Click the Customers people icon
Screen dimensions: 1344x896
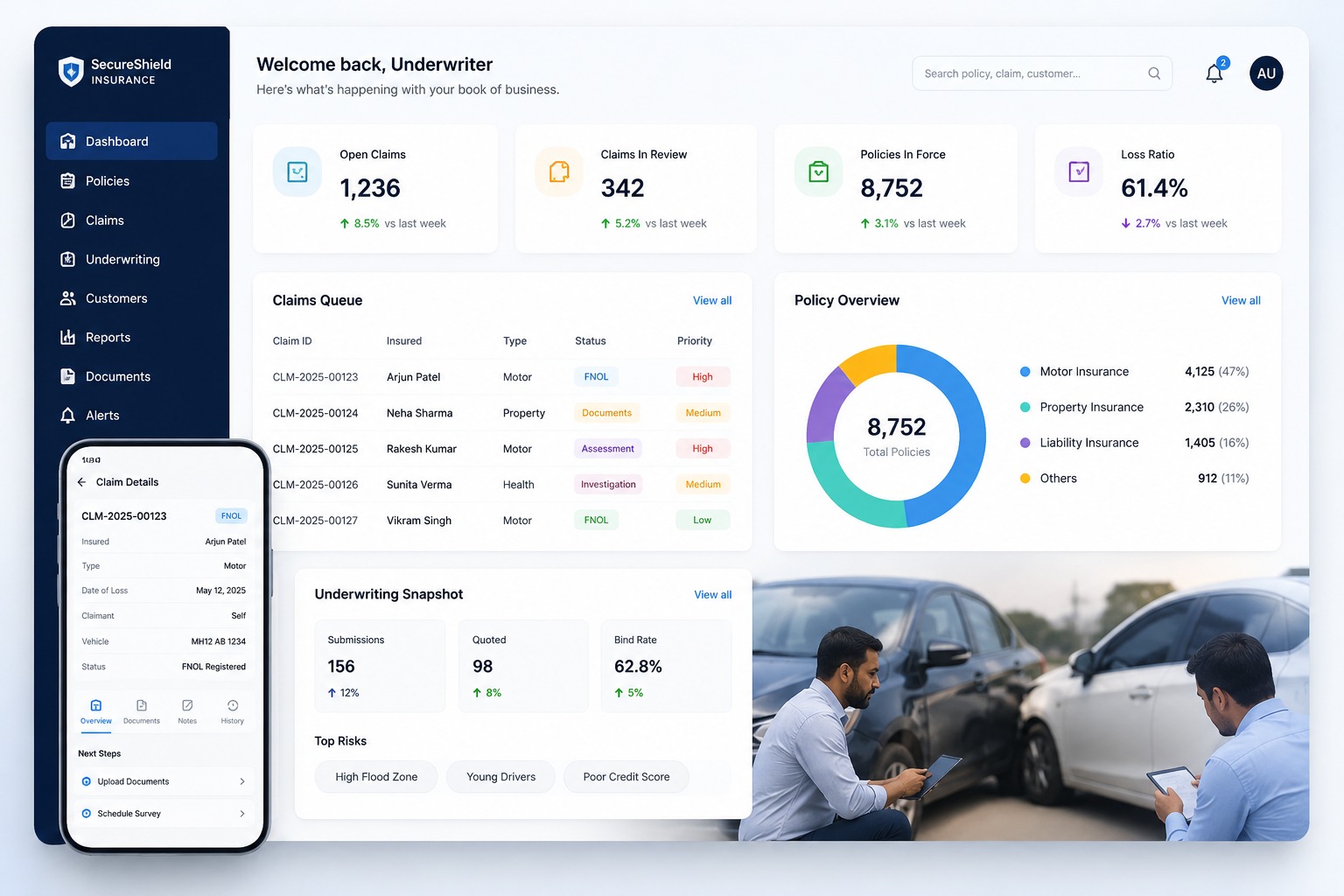67,298
